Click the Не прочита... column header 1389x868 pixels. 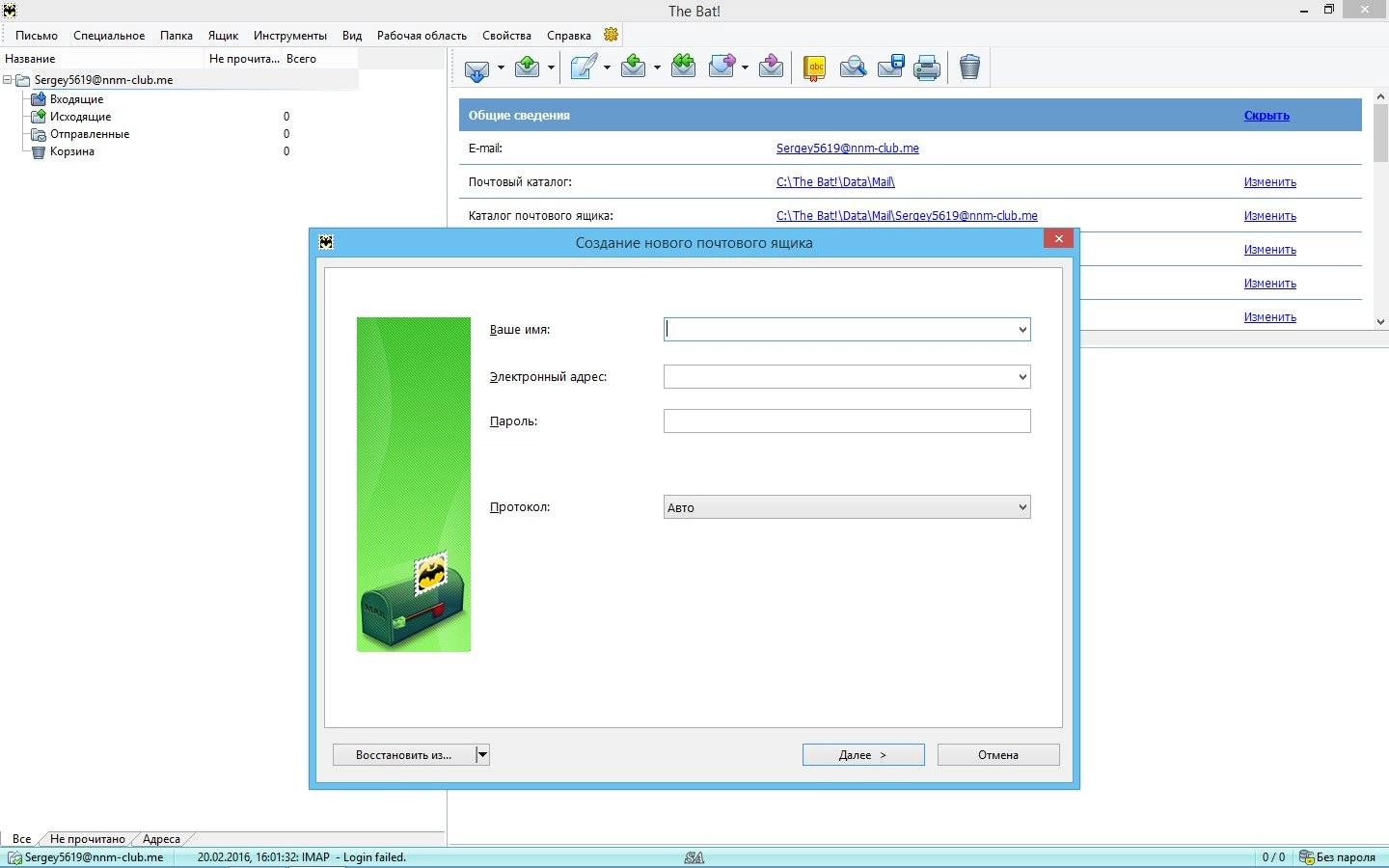pyautogui.click(x=244, y=59)
